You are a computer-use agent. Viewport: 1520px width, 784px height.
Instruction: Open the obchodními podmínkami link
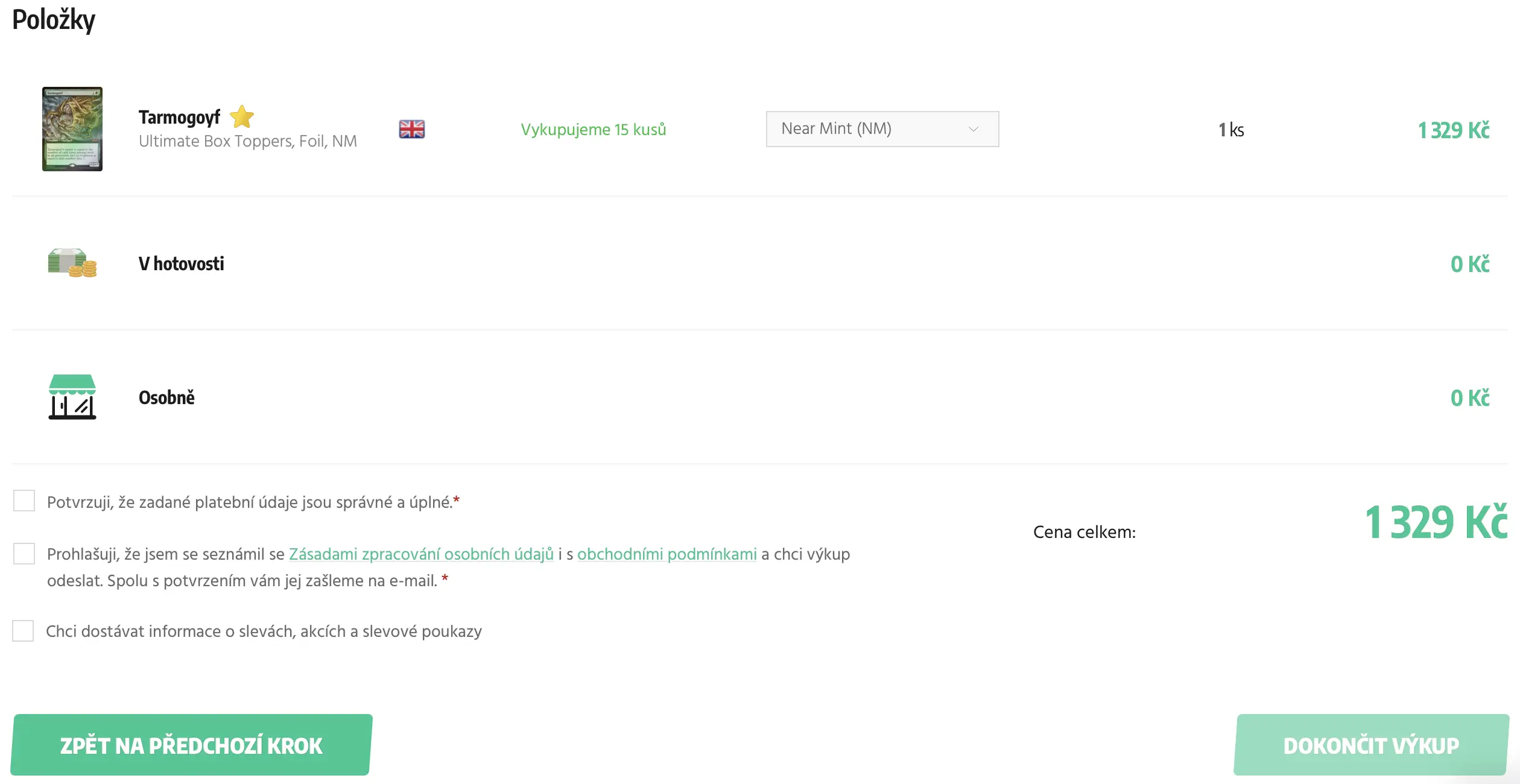point(667,554)
